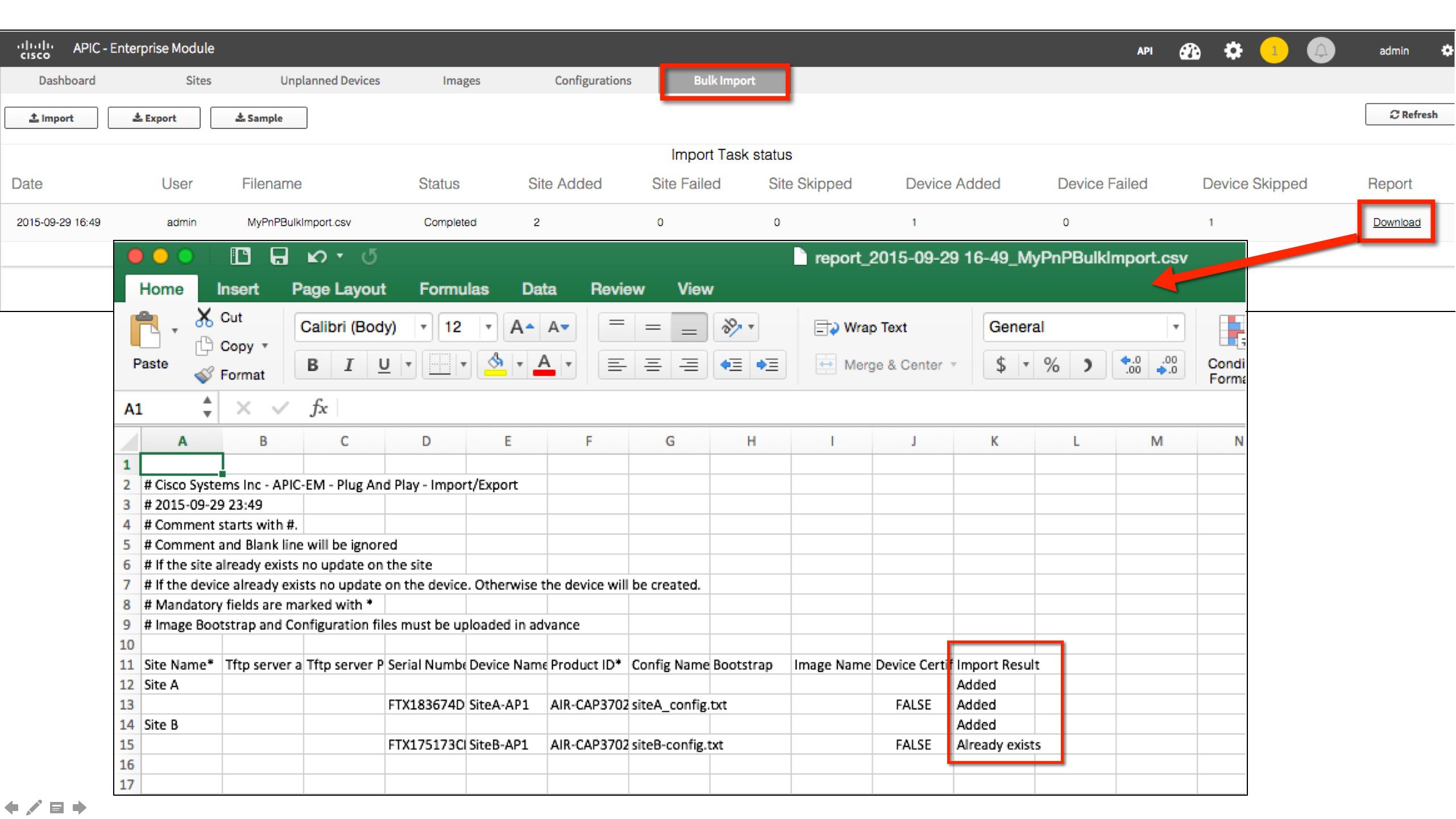Toggle Underline formatting
1456x819 pixels.
coord(384,365)
